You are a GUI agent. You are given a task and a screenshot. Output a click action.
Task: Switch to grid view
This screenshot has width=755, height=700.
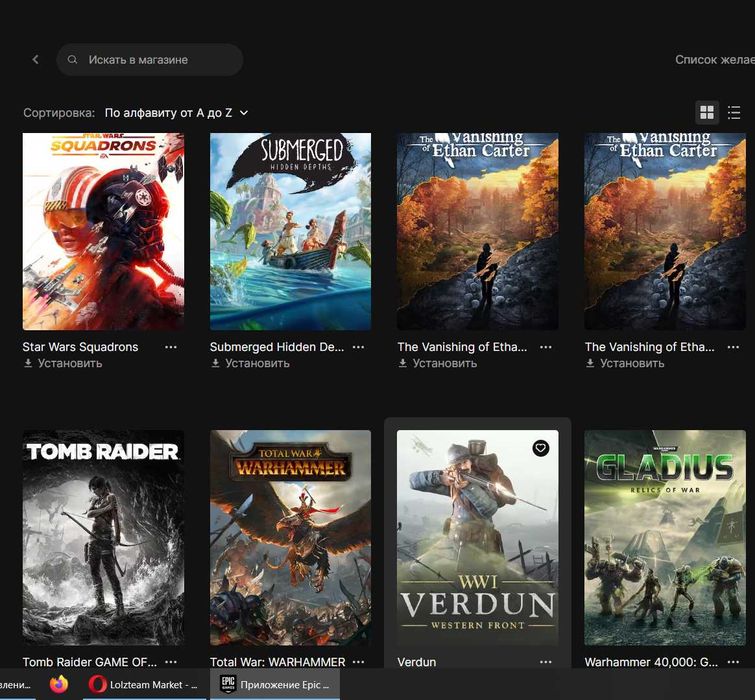(x=707, y=113)
